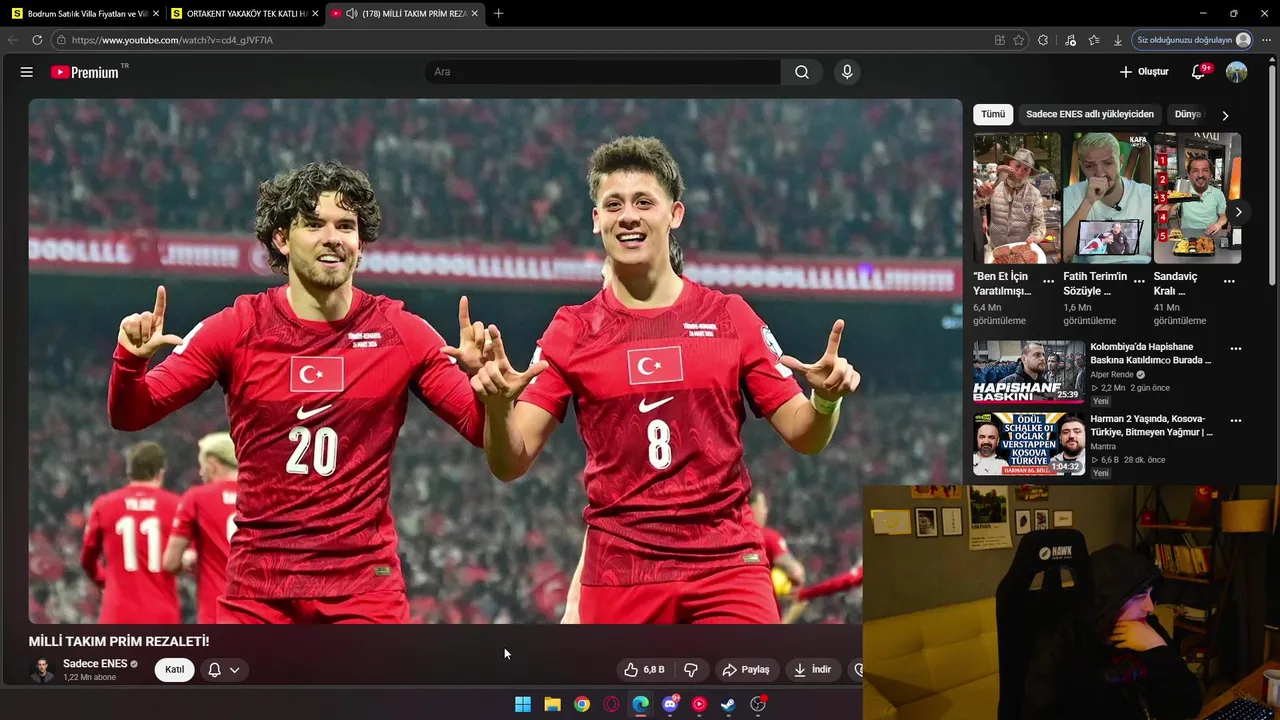Open Sadece ENES channel avatar

tap(42, 670)
